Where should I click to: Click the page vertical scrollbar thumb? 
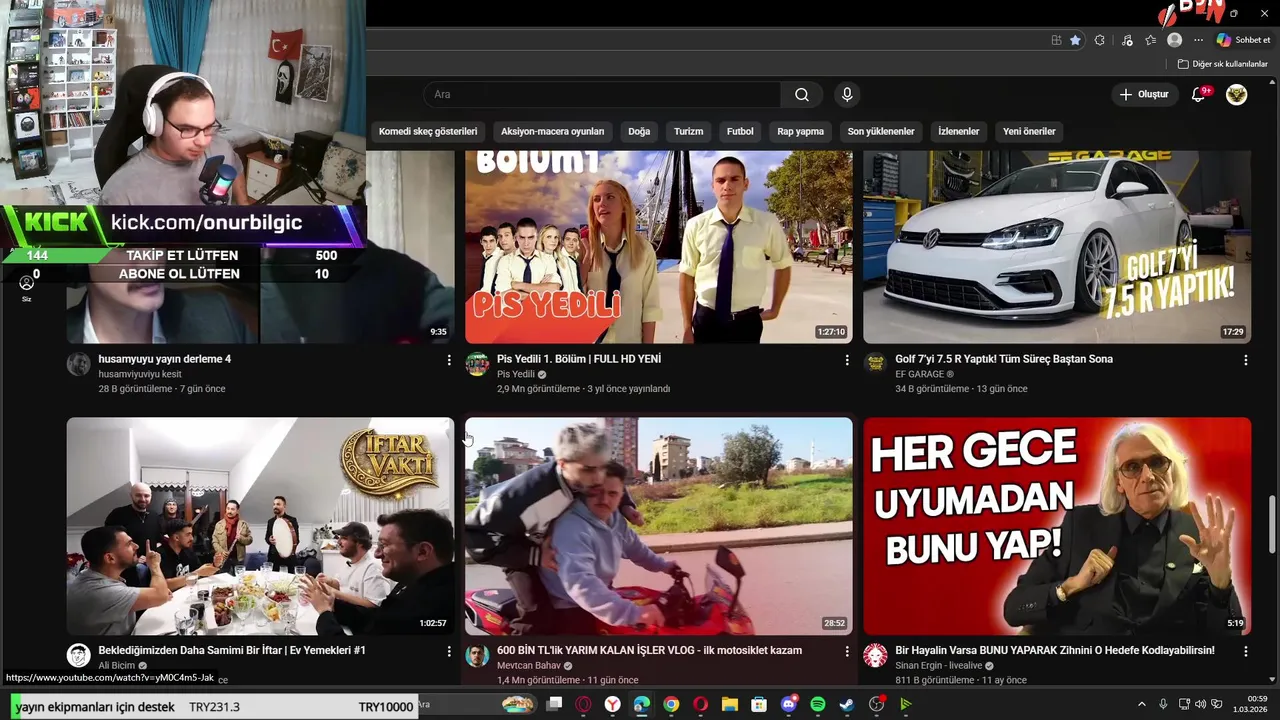click(1273, 523)
